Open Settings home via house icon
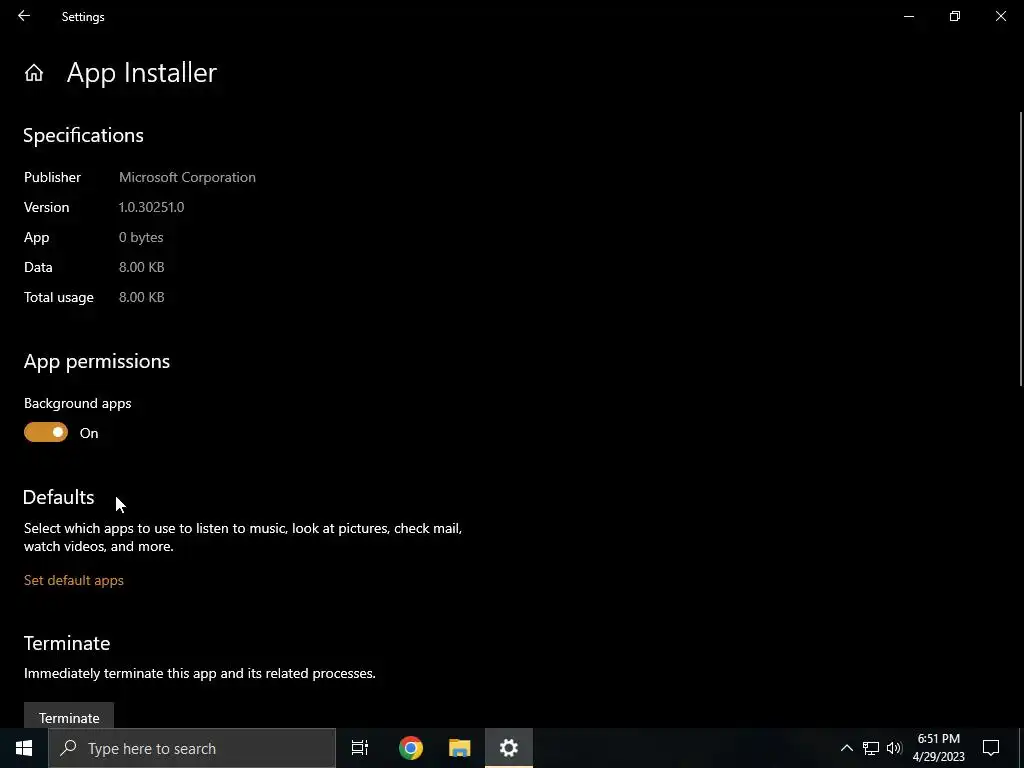The image size is (1024, 768). coord(34,72)
